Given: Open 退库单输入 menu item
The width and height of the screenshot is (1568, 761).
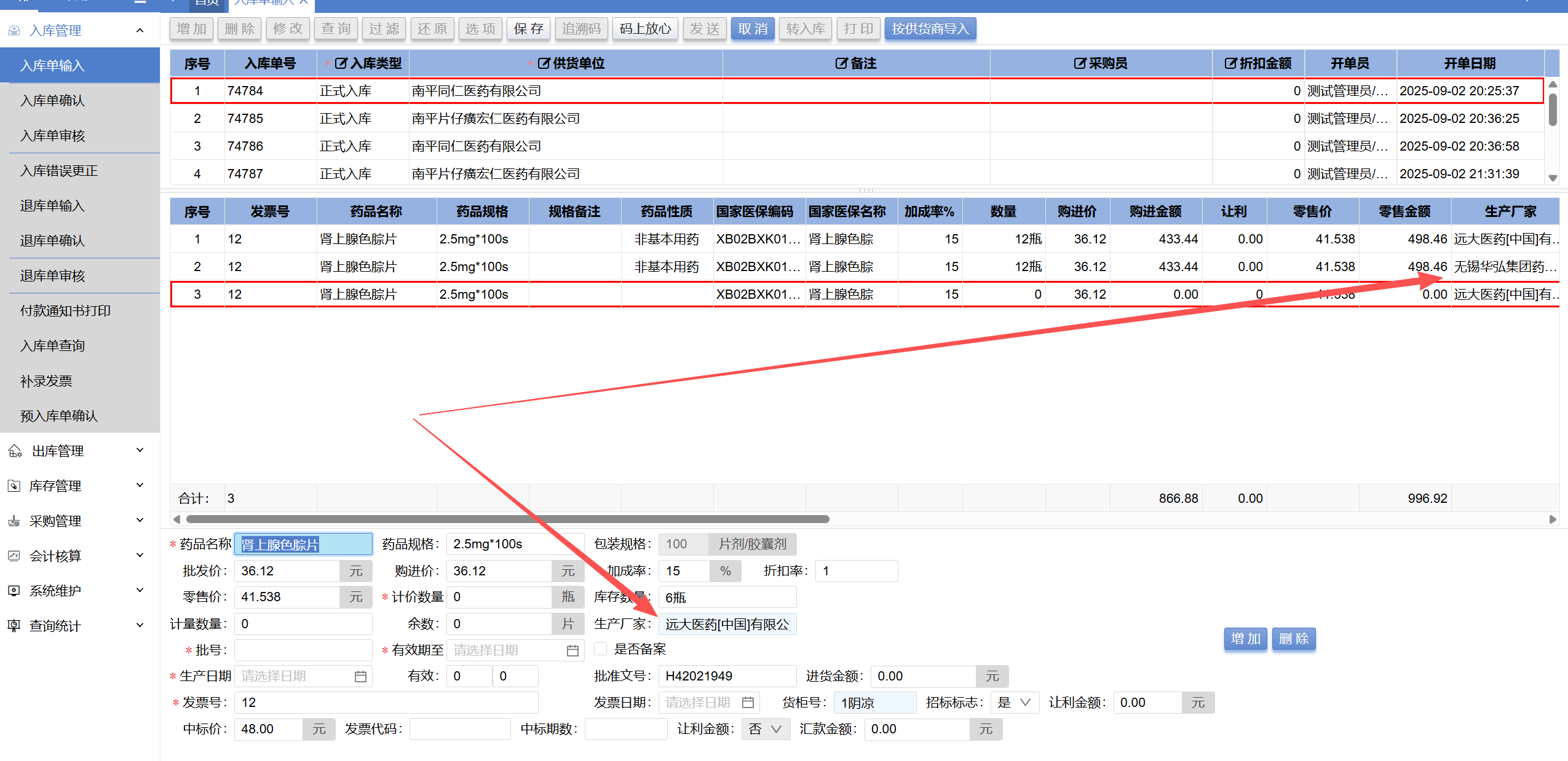Looking at the screenshot, I should (x=52, y=205).
